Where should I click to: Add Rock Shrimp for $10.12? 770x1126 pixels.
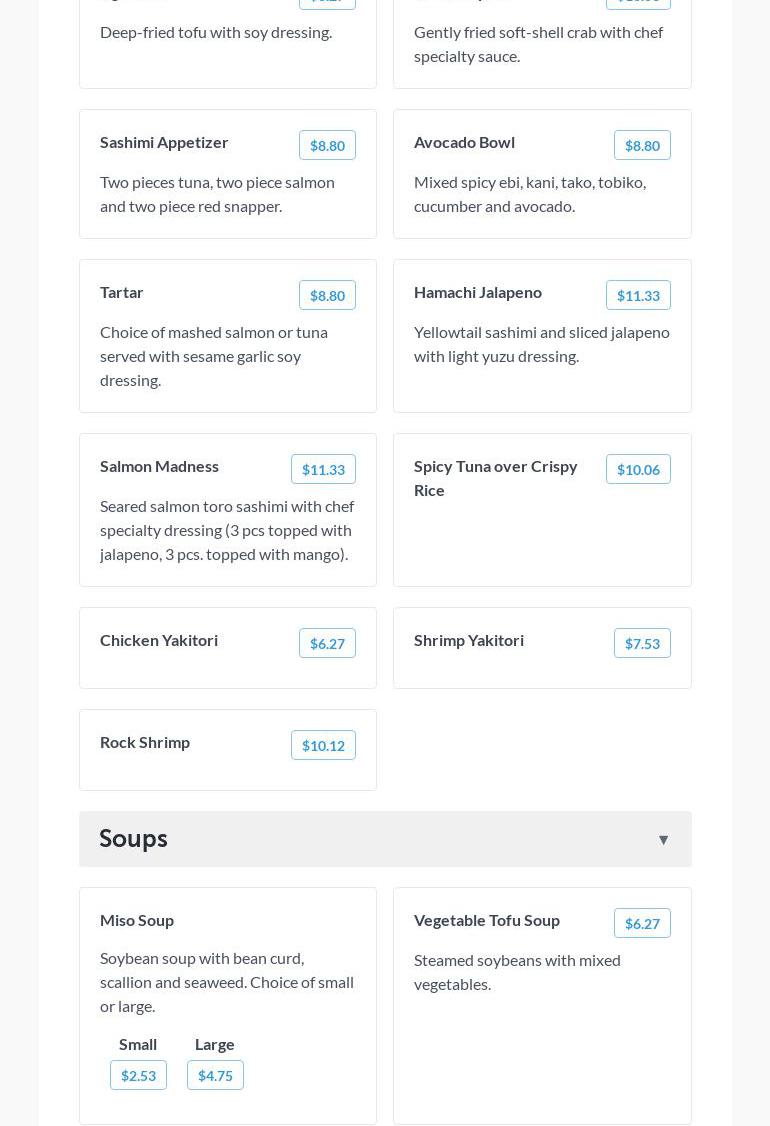point(323,745)
